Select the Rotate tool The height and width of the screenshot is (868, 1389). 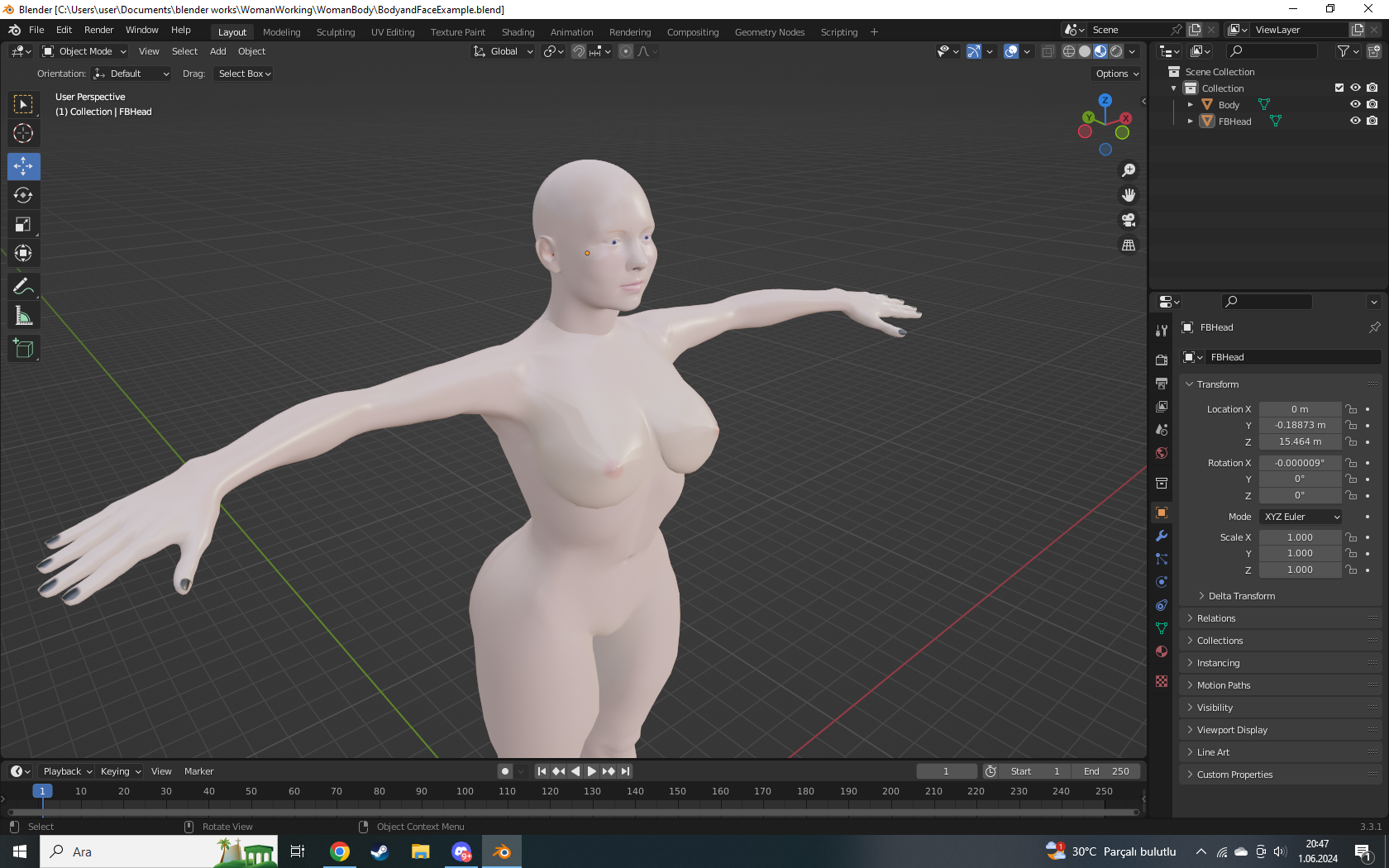(x=23, y=195)
